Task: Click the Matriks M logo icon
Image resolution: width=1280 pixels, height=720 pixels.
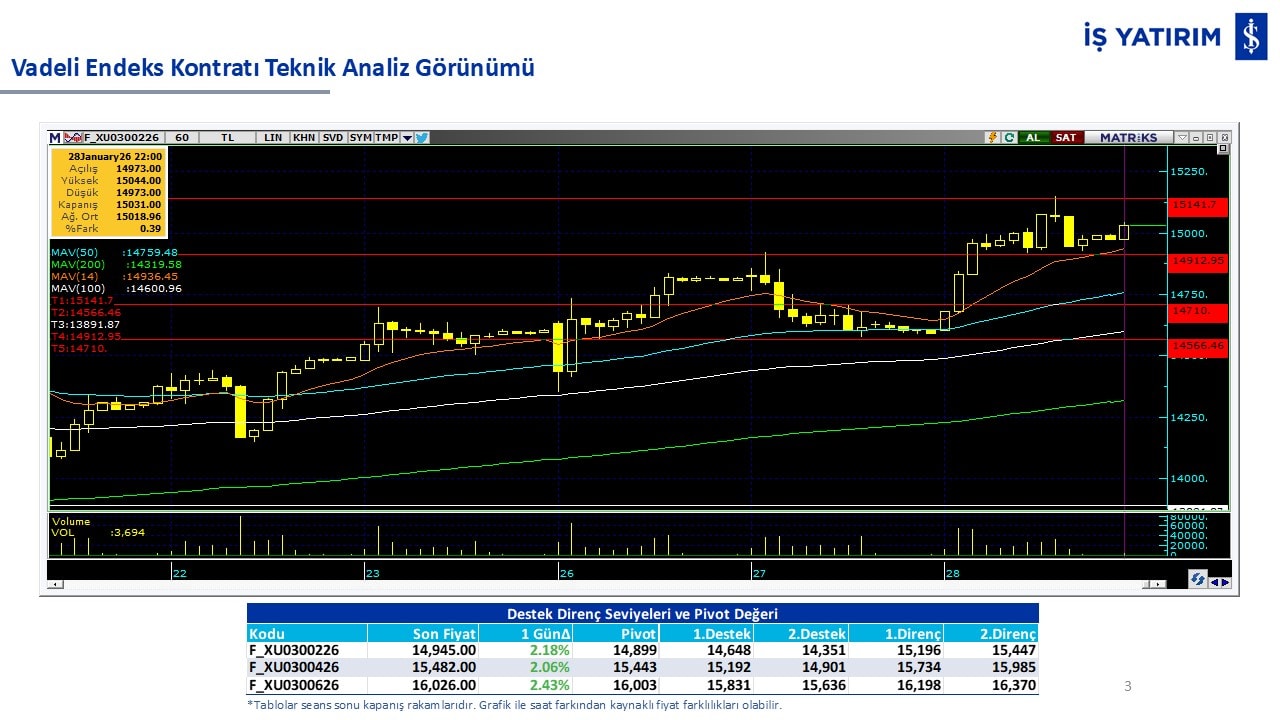Action: click(55, 138)
